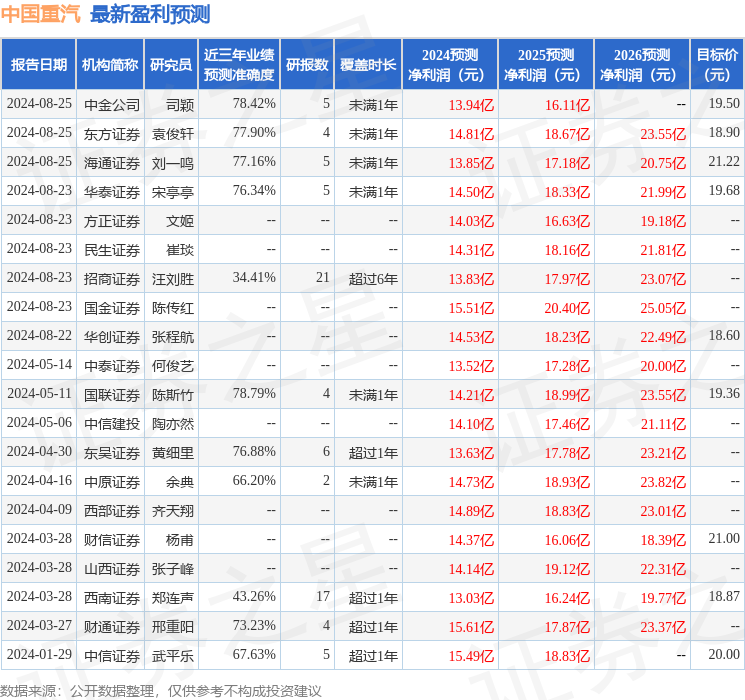Select the 财信证券 institution cell

pyautogui.click(x=112, y=540)
